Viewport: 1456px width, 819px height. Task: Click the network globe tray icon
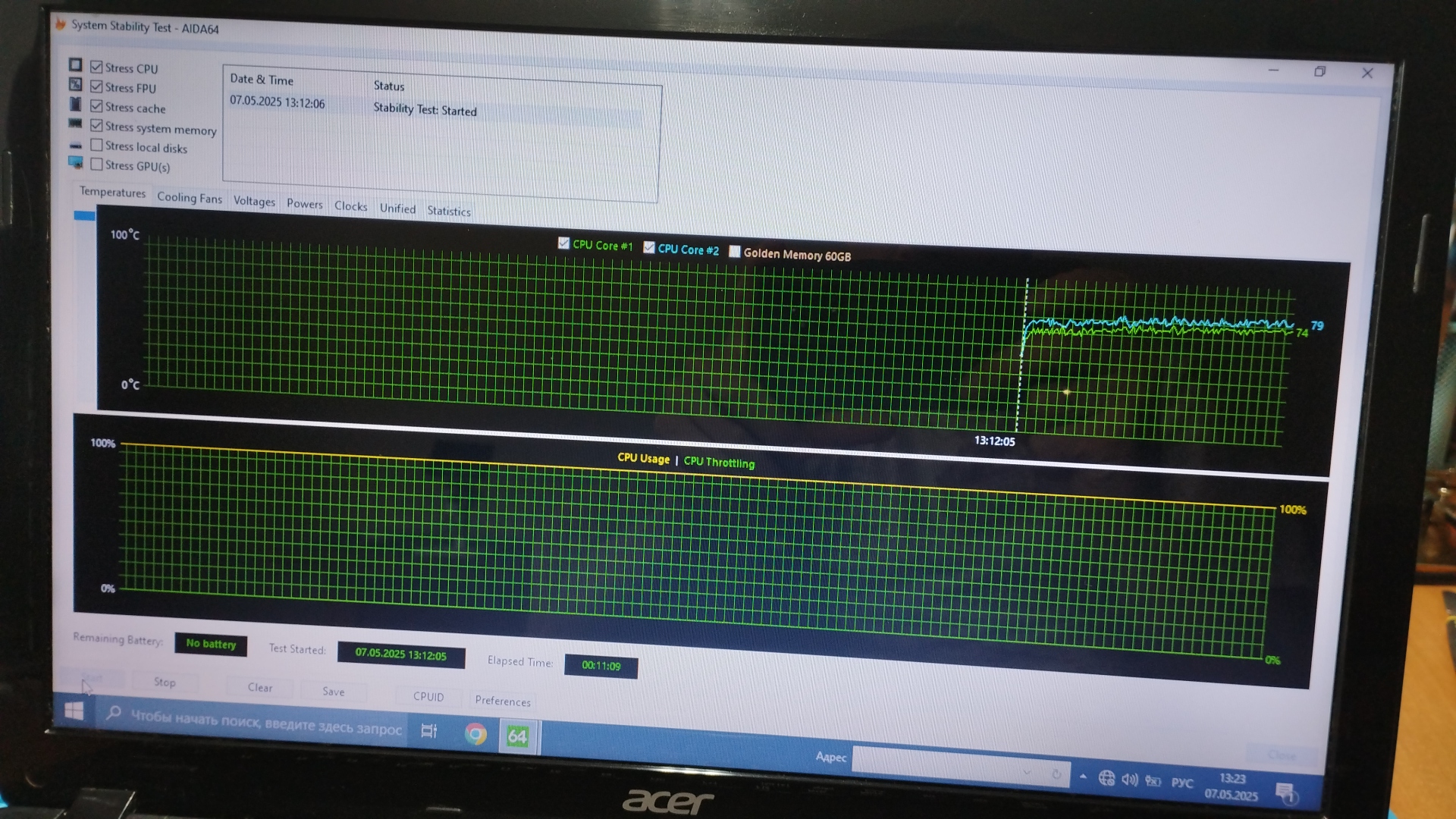(1106, 778)
